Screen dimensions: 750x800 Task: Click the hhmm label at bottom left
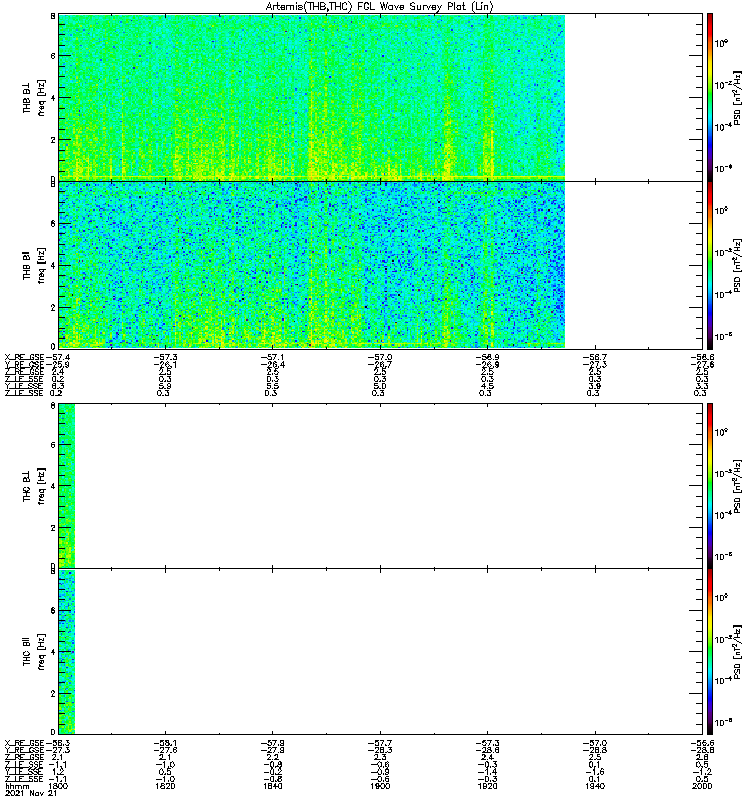click(x=16, y=787)
